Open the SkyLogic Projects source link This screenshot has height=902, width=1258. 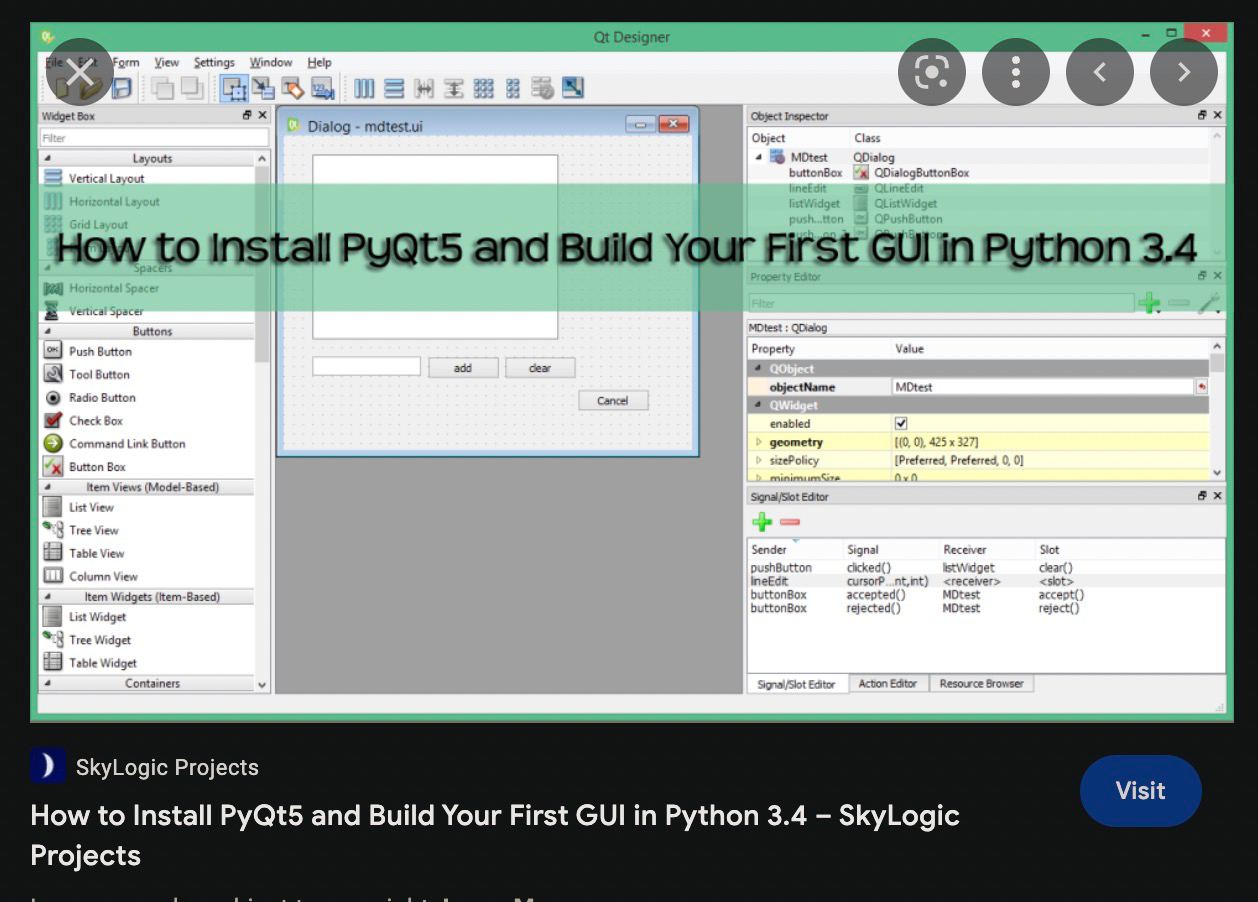click(145, 767)
